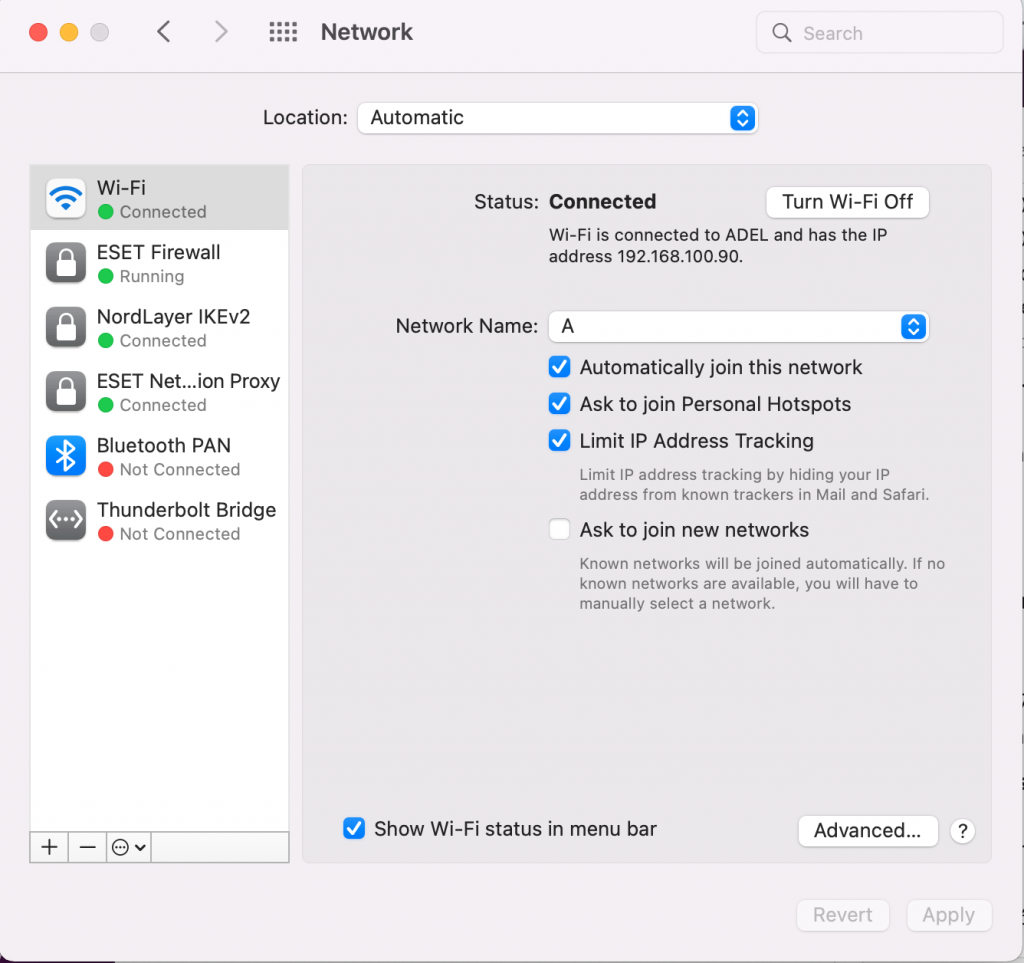Uncheck Limit IP Address Tracking
The width and height of the screenshot is (1024, 963).
(x=559, y=440)
